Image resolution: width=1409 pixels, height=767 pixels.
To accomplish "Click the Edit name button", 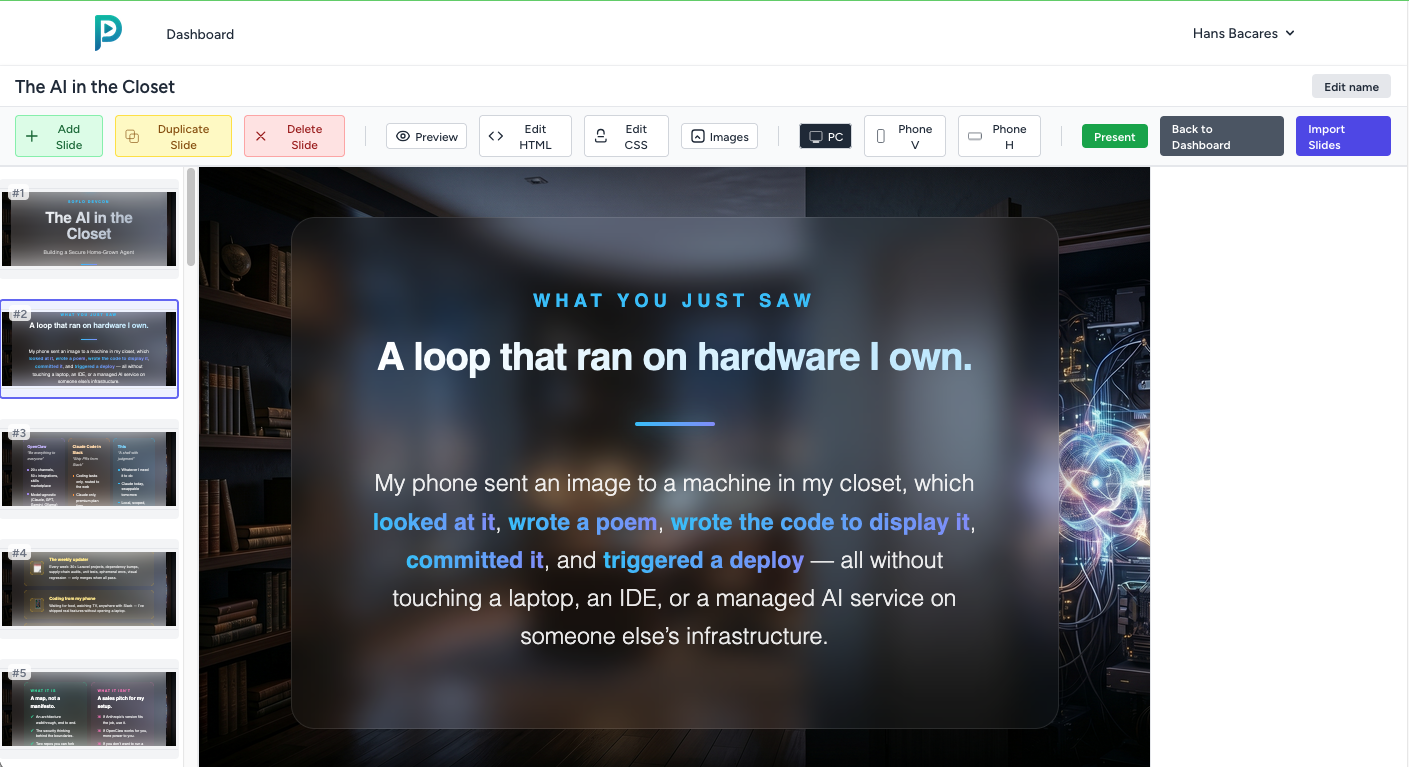I will [x=1350, y=87].
